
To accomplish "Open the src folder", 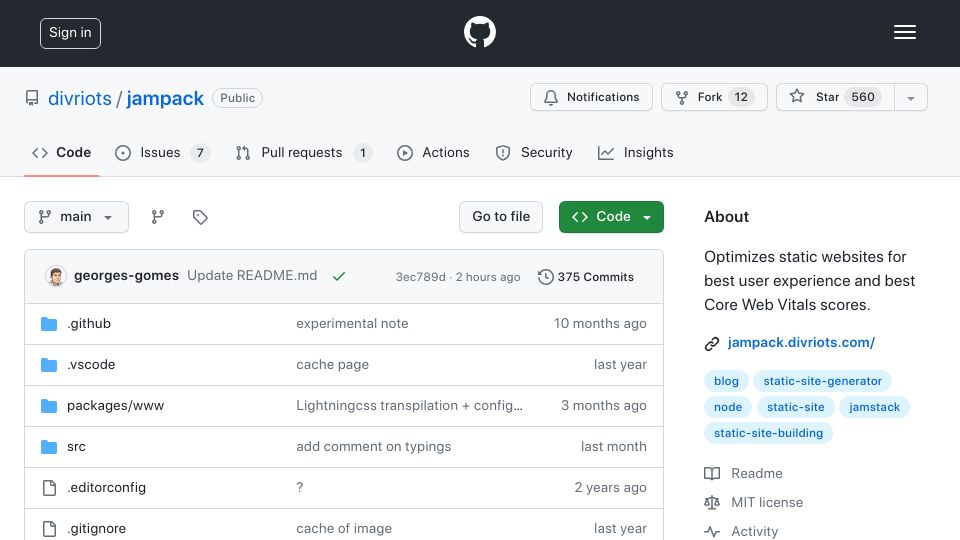I will [x=77, y=446].
